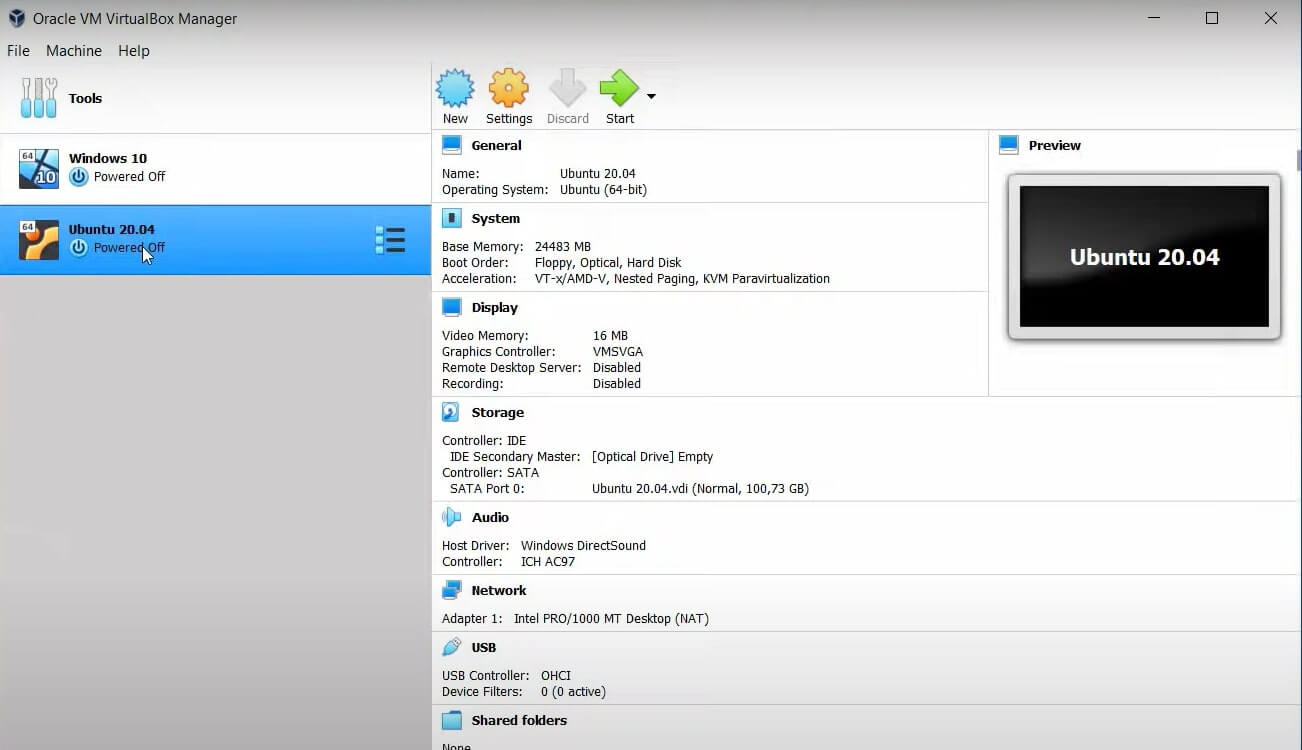The height and width of the screenshot is (750, 1302).
Task: Open Settings with the orange gear icon
Action: click(x=508, y=89)
